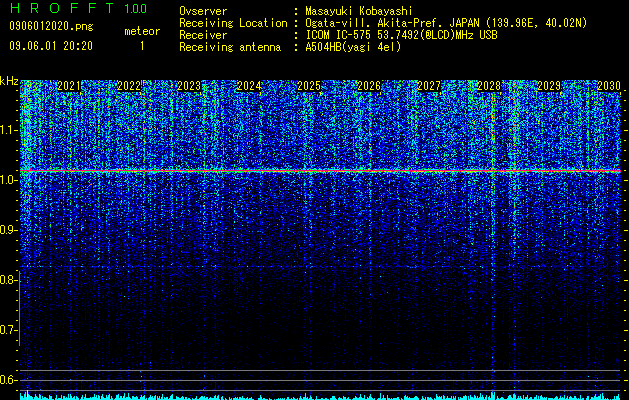Click the 2024 time marker
The image size is (629, 400).
(249, 86)
